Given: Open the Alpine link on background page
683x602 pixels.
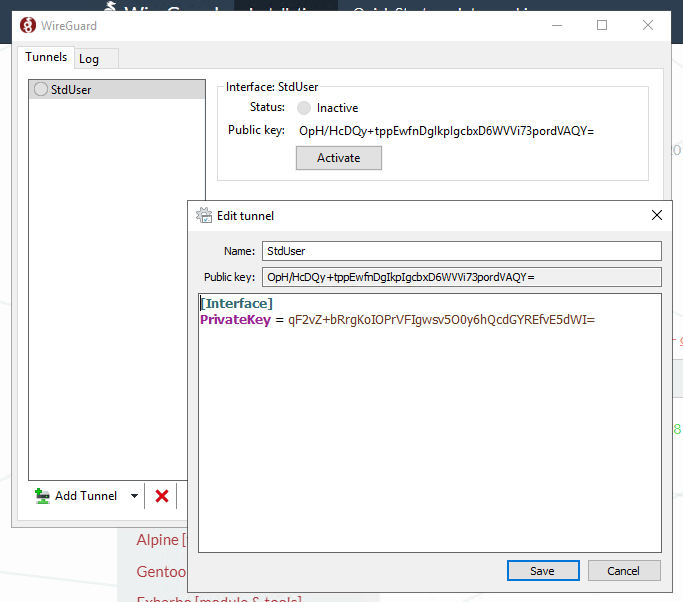Looking at the screenshot, I should coord(157,540).
